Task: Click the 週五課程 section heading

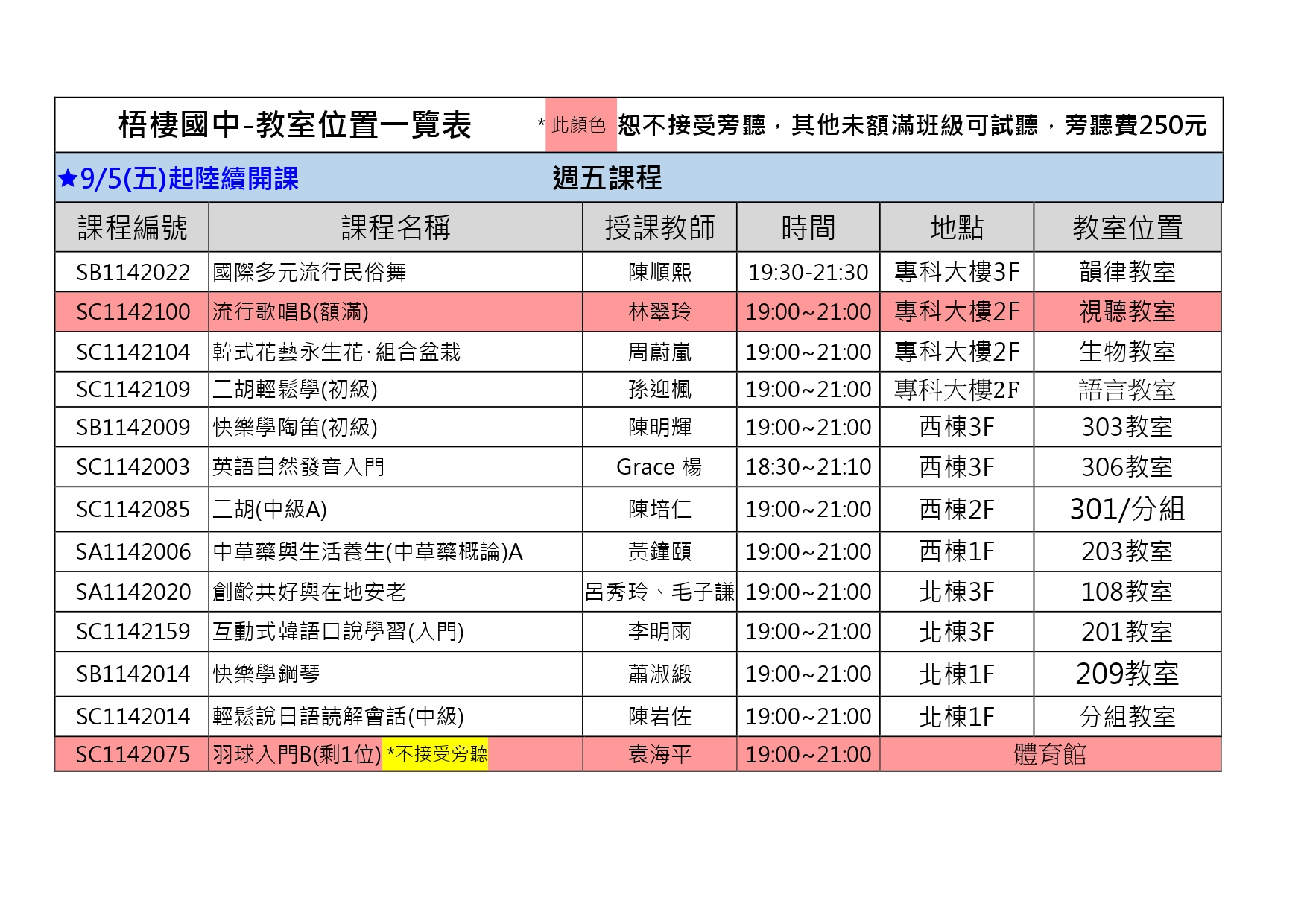Action: coord(607,178)
